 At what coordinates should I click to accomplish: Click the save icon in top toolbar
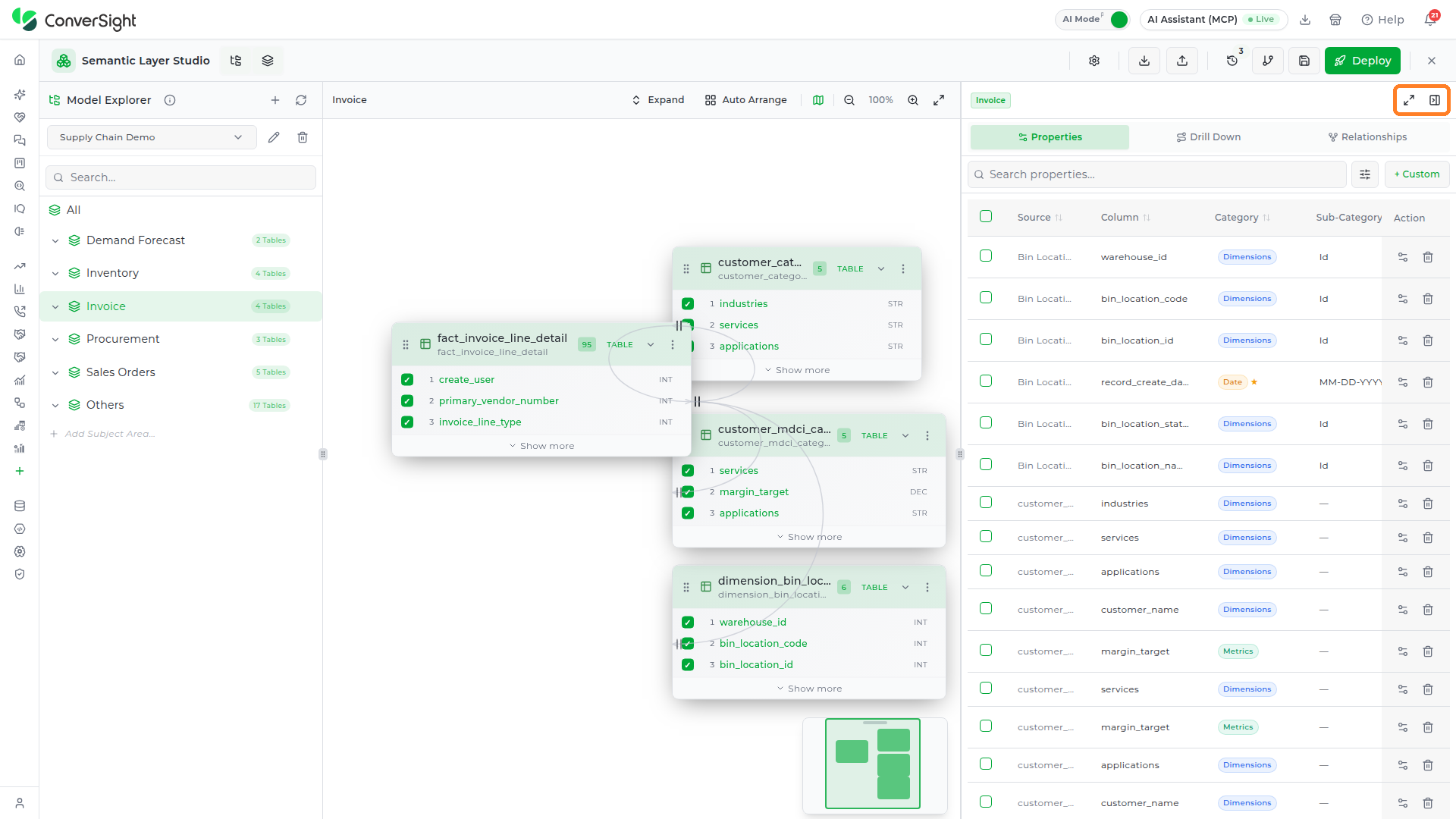(x=1304, y=61)
